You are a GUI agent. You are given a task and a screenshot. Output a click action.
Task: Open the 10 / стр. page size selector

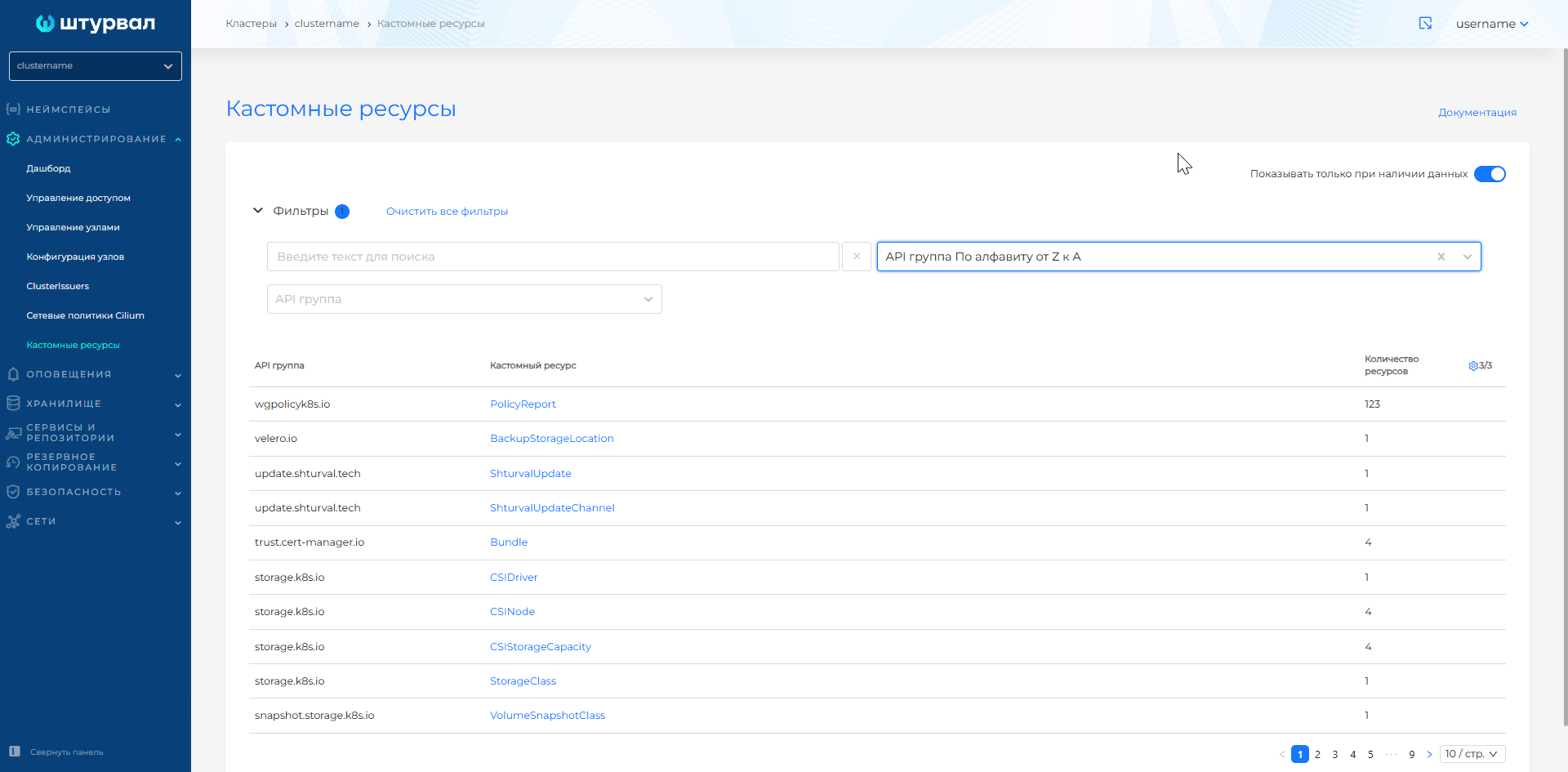pos(1472,754)
